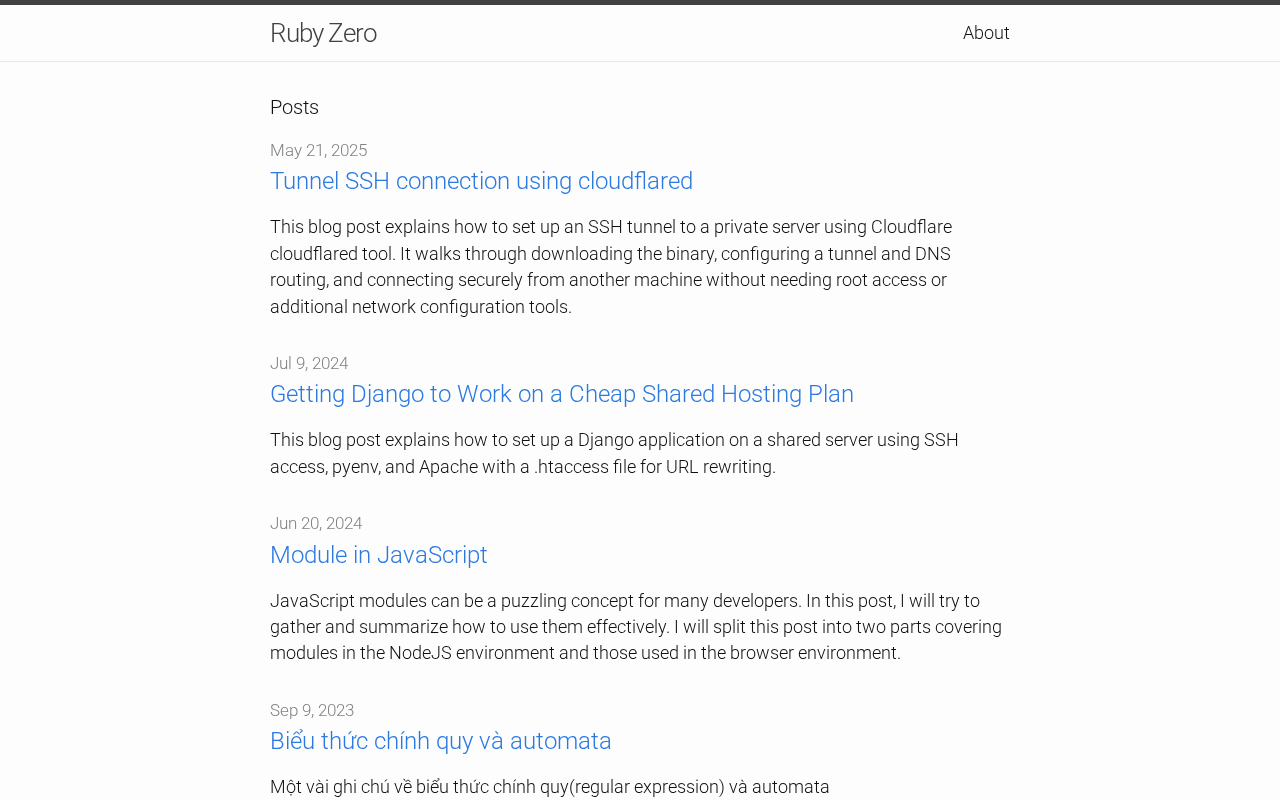This screenshot has height=800, width=1280.
Task: Open the Module in JavaScript post
Action: point(378,555)
